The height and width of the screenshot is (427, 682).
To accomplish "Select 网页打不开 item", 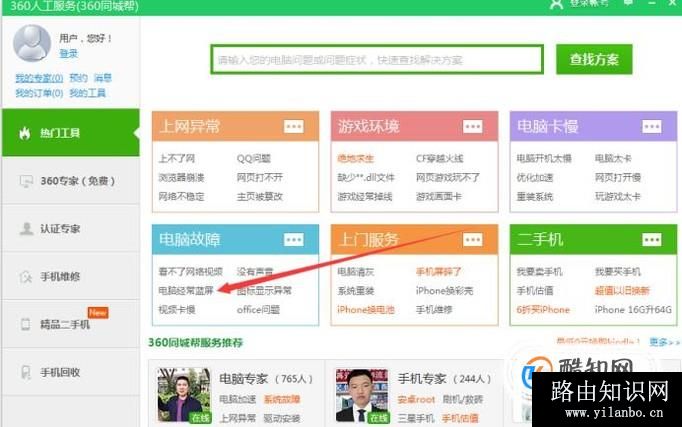I will click(260, 177).
